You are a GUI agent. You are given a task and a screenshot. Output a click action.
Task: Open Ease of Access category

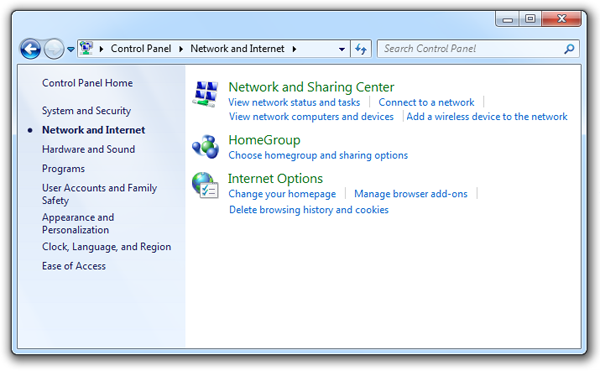coord(73,266)
